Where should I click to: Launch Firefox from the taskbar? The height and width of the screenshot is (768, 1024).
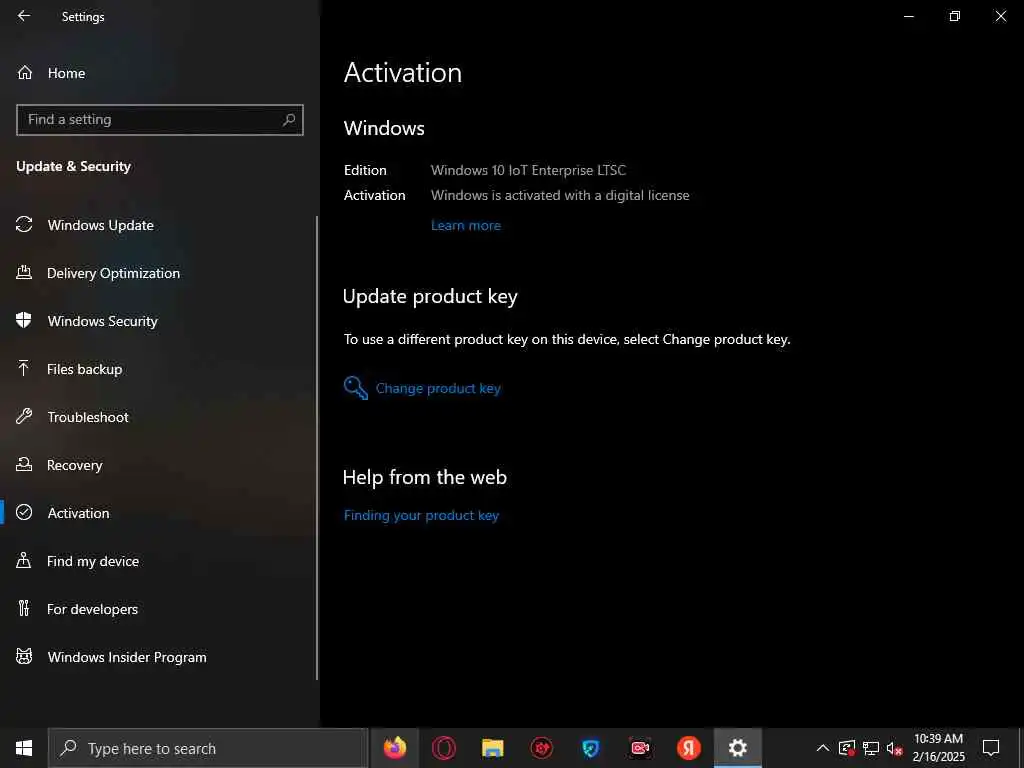(394, 748)
